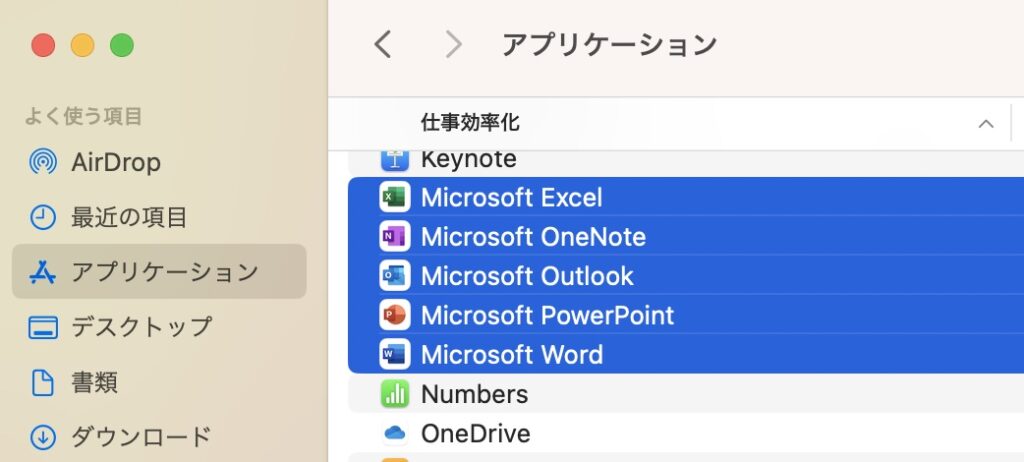Select the Numbers row label in list
The image size is (1024, 462).
click(x=474, y=394)
